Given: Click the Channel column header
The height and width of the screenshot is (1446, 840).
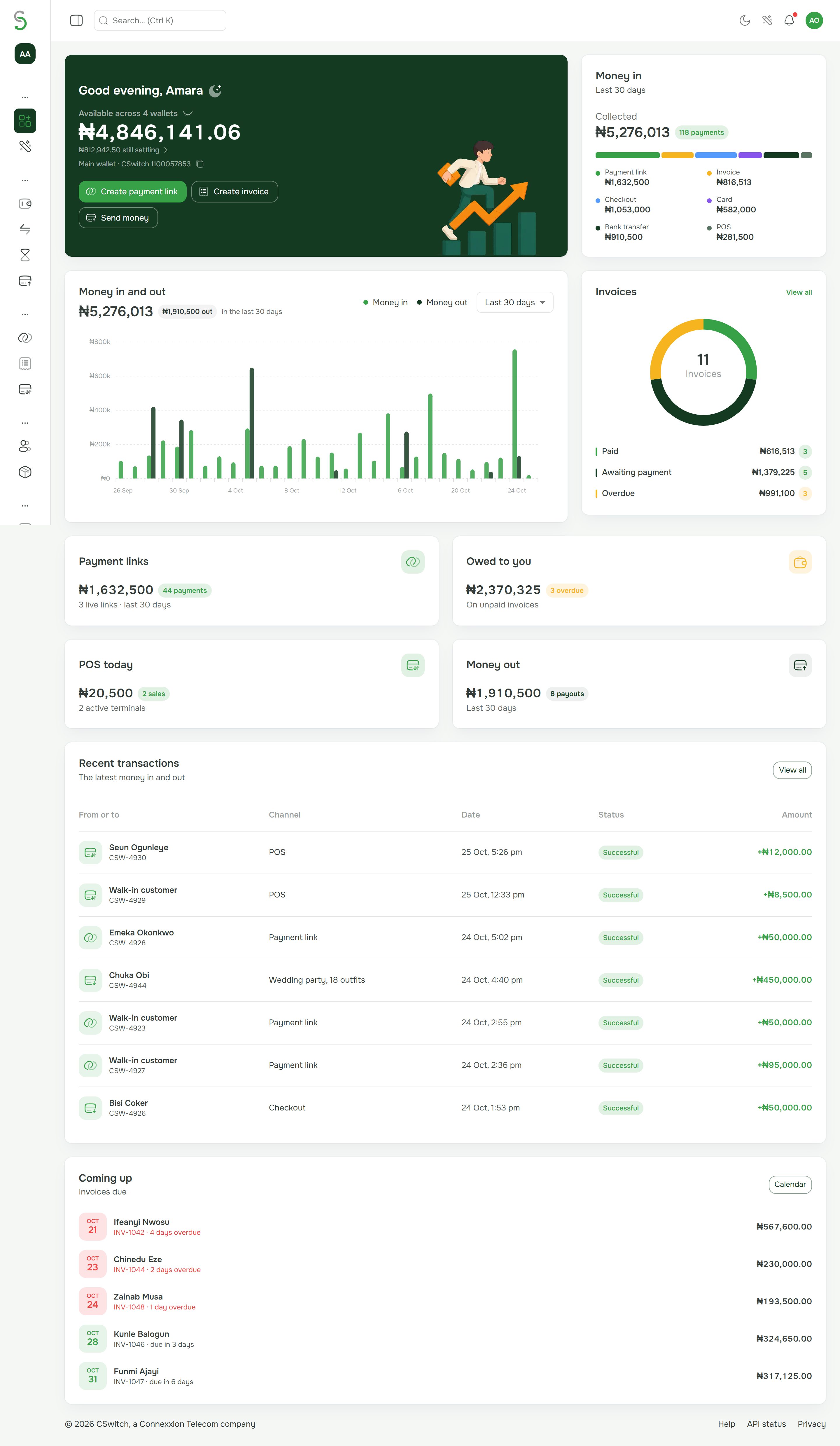Looking at the screenshot, I should coord(285,815).
